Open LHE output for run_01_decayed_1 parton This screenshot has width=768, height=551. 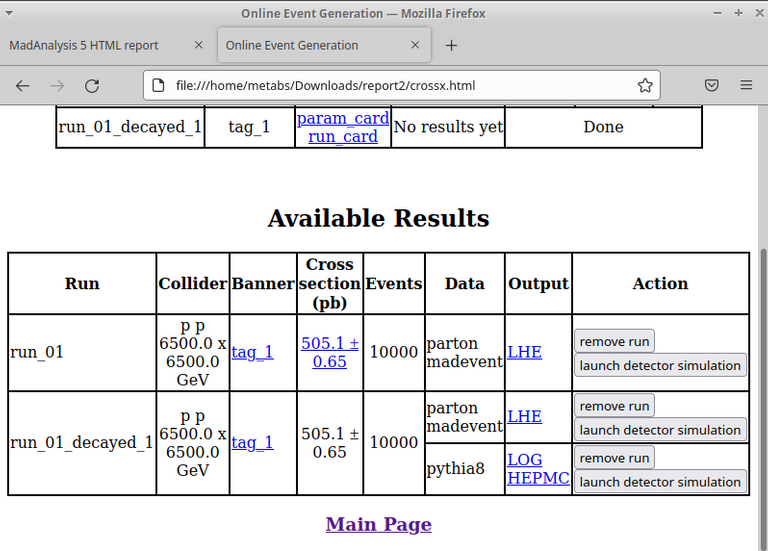click(525, 417)
